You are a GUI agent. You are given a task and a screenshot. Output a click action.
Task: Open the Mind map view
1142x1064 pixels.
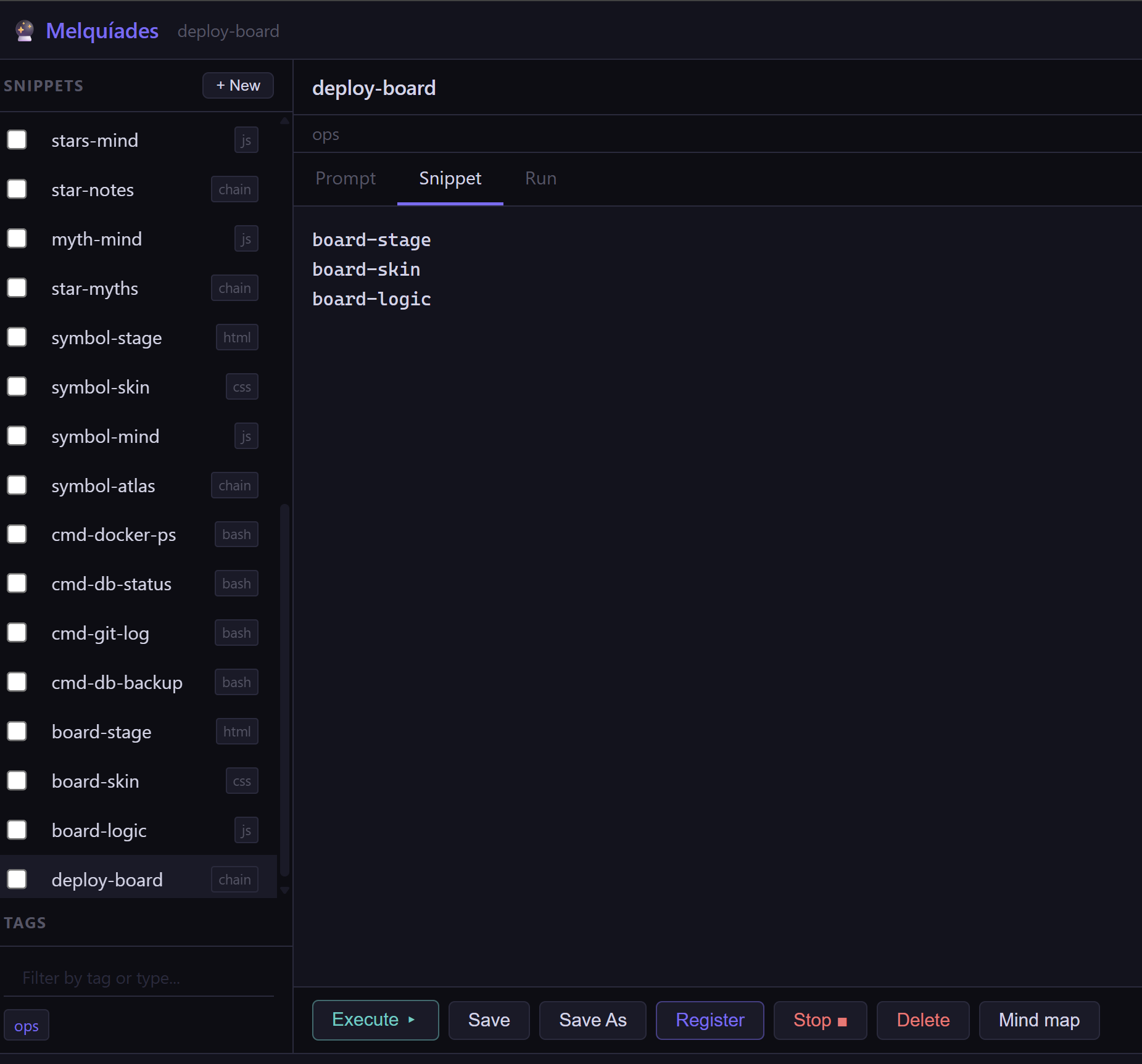[1039, 1020]
